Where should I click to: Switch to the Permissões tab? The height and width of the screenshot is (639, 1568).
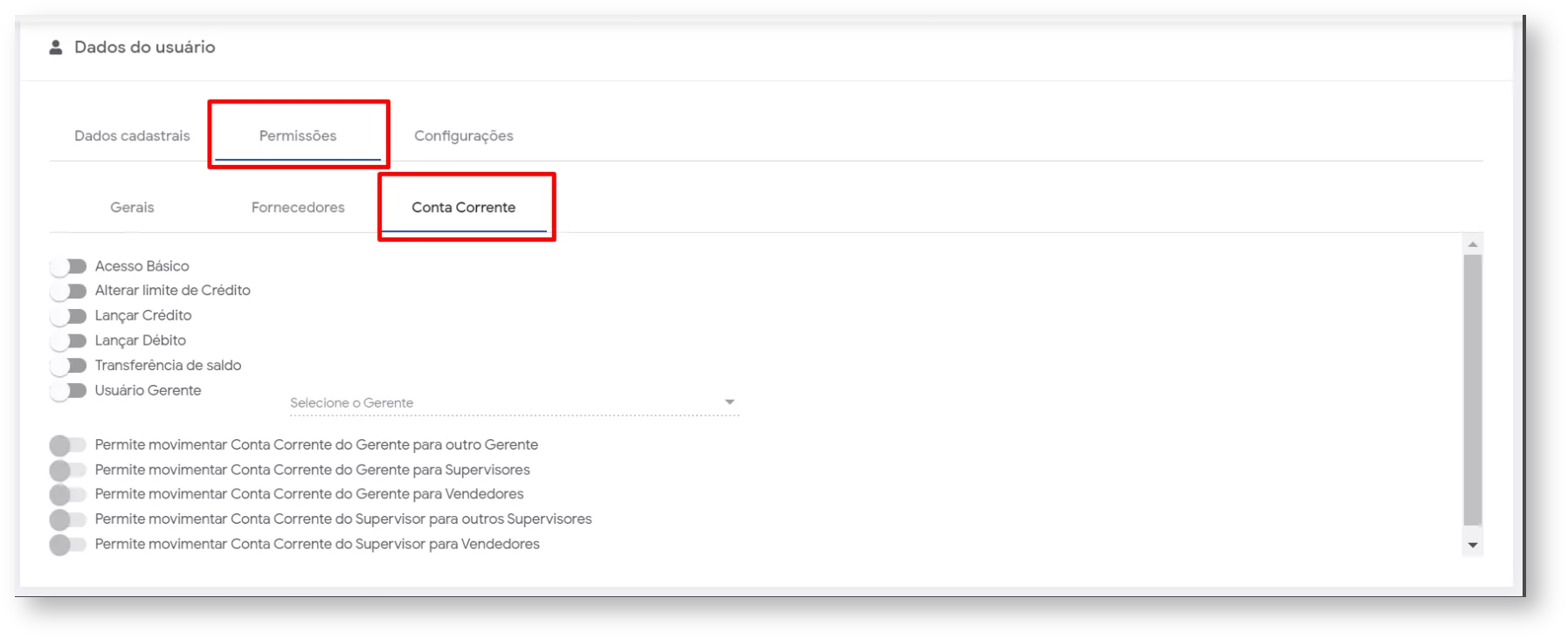(298, 136)
